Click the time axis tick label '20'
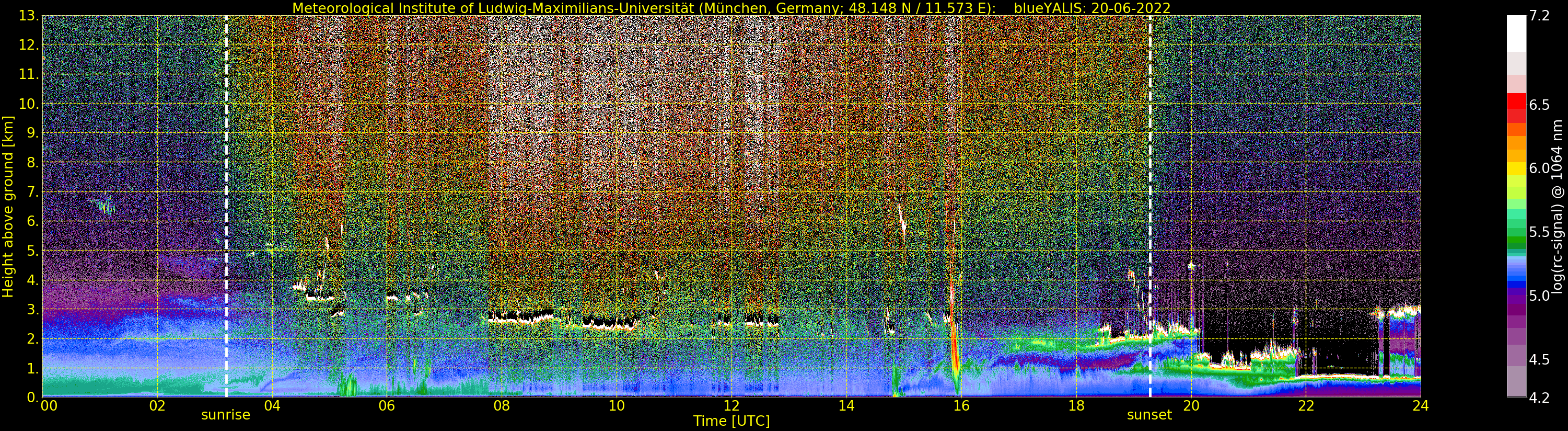This screenshot has width=1568, height=431. coord(1191,406)
